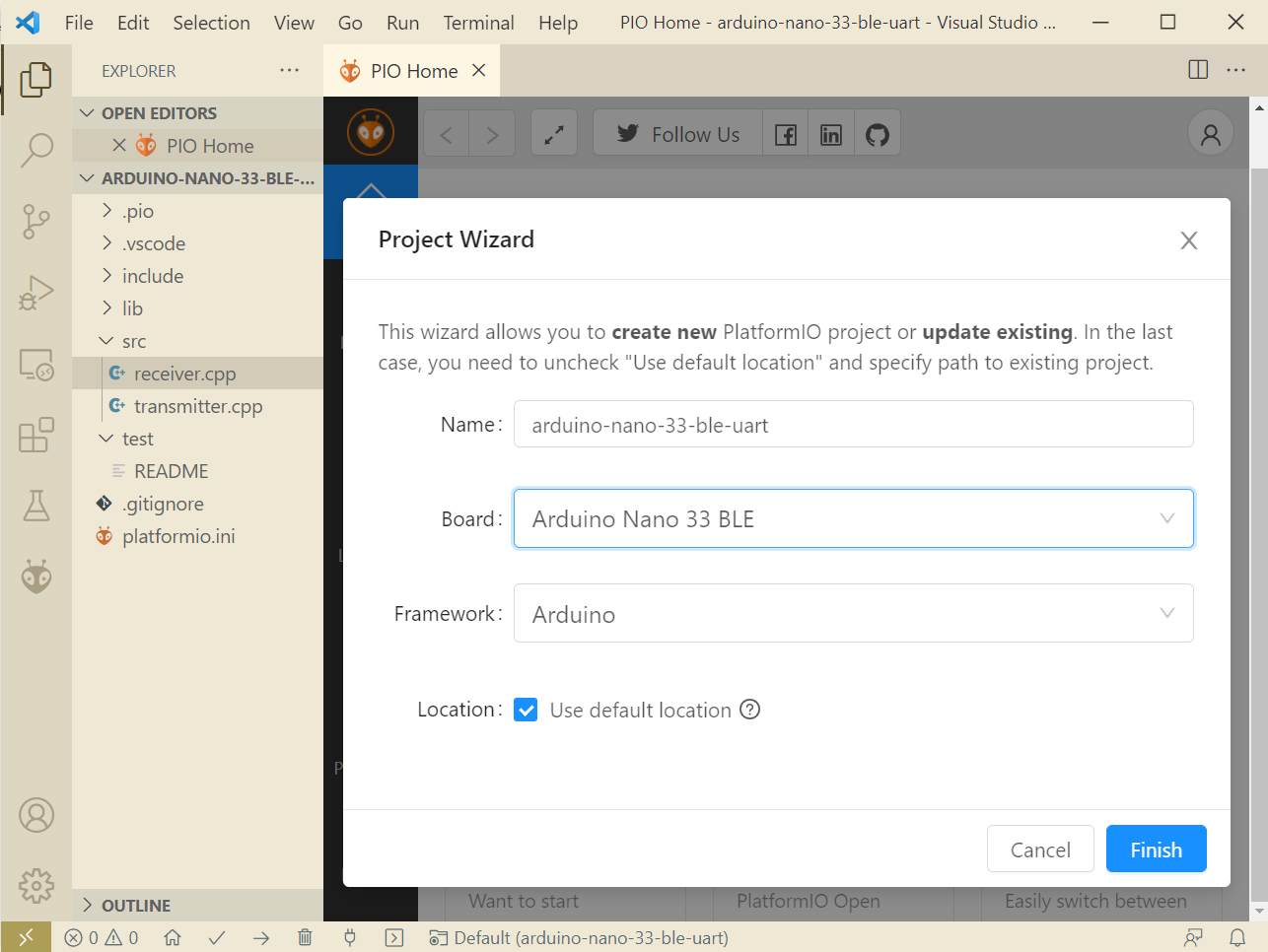This screenshot has height=952, width=1268.
Task: Expand the lib folder
Action: coord(197,308)
